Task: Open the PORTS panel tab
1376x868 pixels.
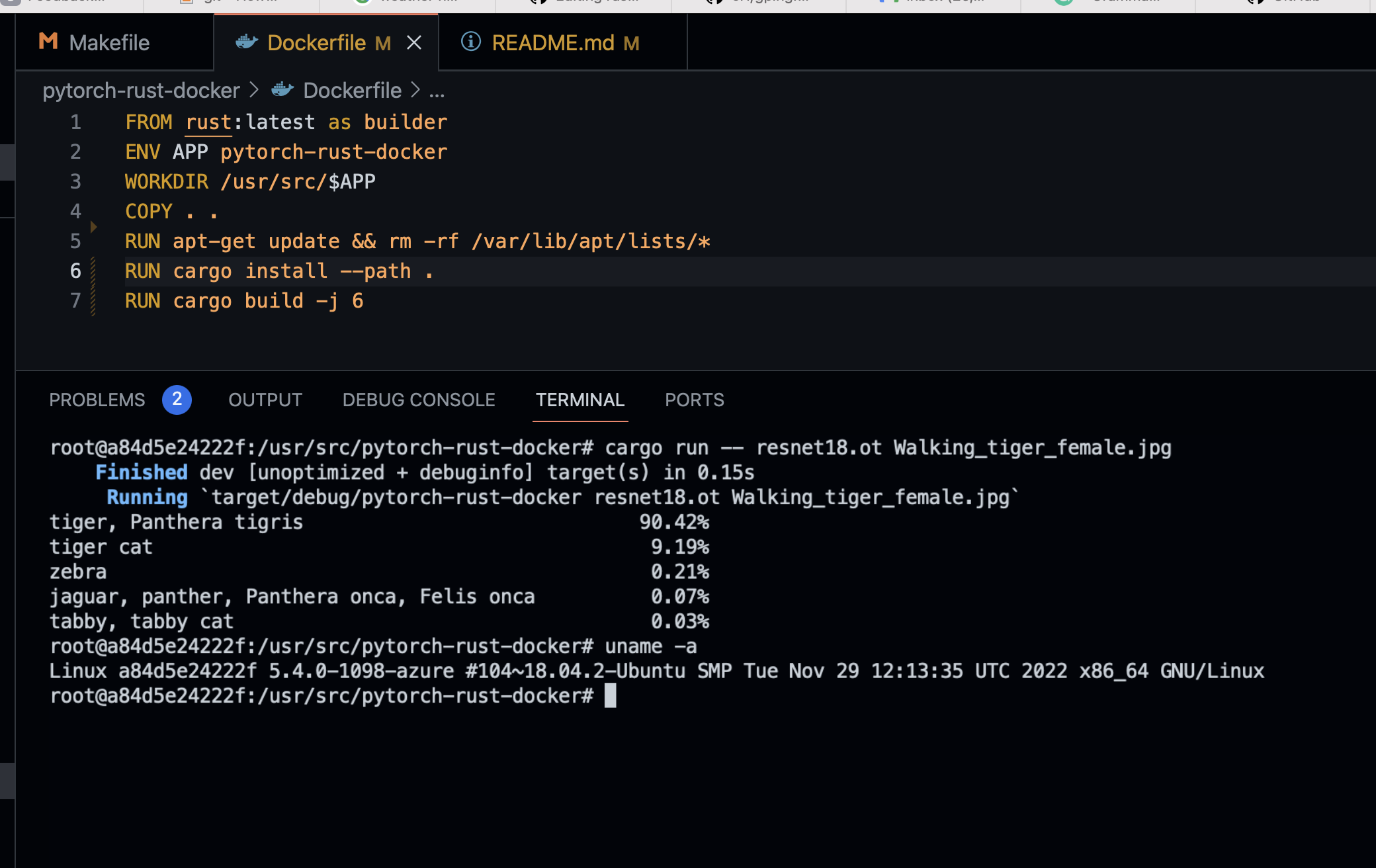Action: (x=695, y=400)
